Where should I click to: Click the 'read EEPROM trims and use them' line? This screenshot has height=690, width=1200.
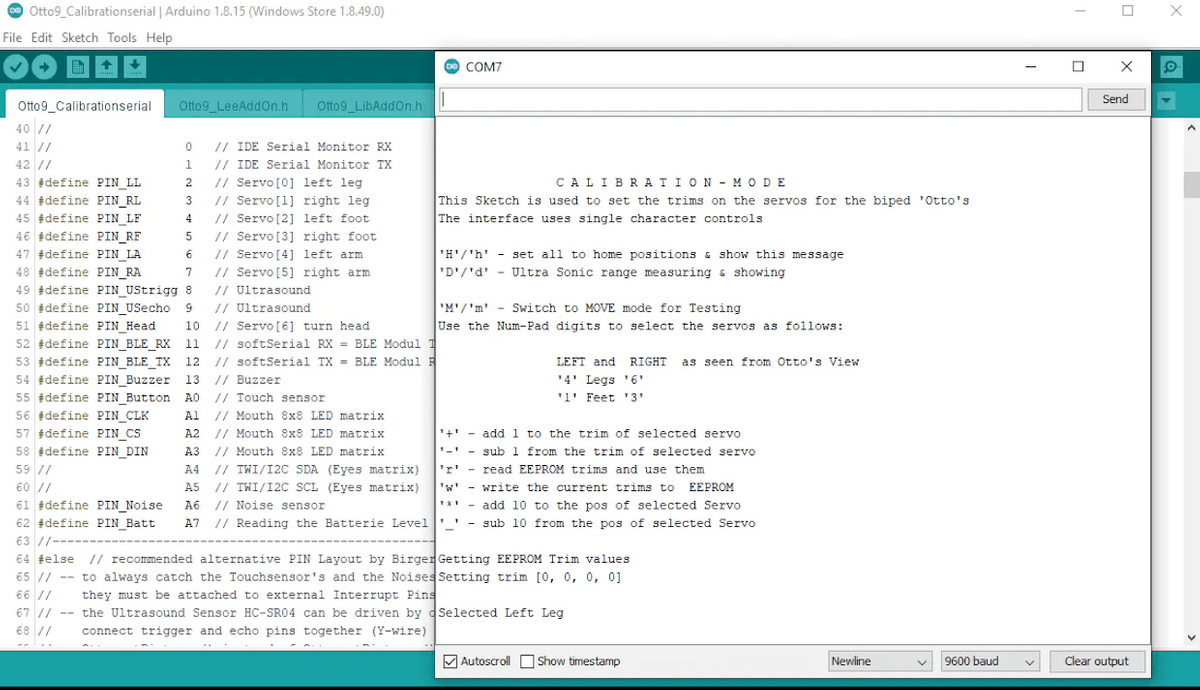(x=572, y=470)
